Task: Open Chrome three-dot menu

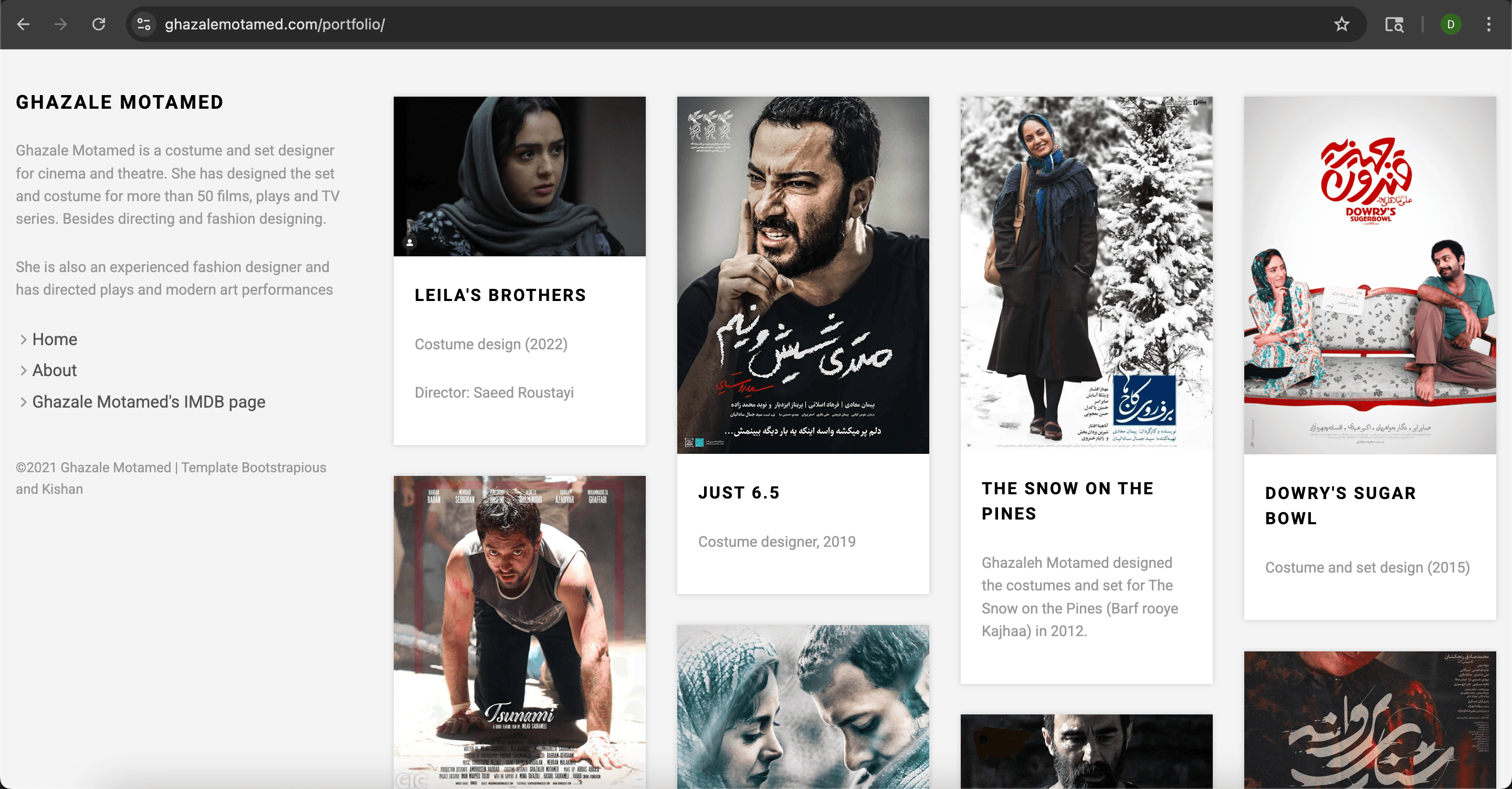Action: pyautogui.click(x=1488, y=24)
